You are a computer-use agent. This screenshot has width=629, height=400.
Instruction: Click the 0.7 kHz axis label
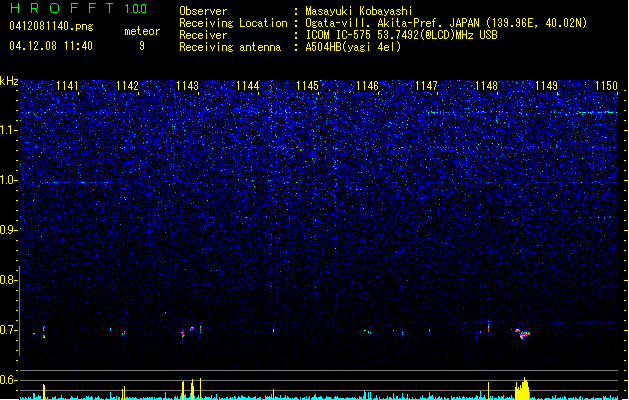pos(8,330)
